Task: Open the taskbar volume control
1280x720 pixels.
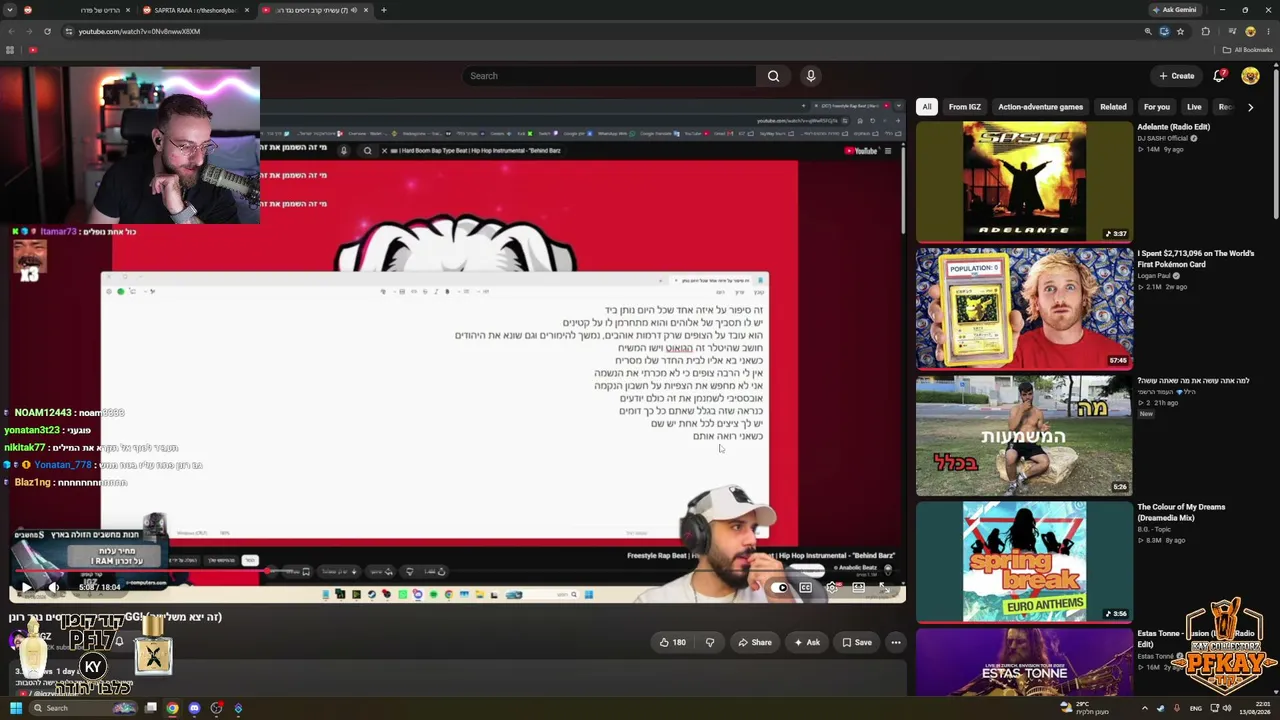Action: (x=1227, y=708)
